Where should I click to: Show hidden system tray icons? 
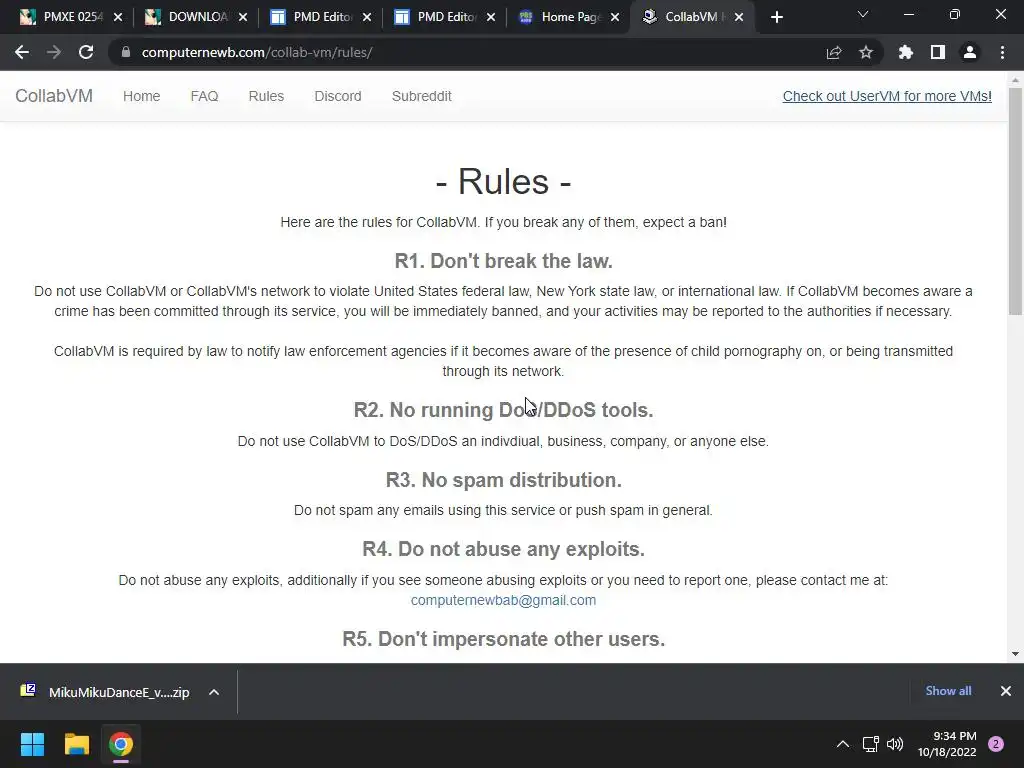pyautogui.click(x=843, y=744)
